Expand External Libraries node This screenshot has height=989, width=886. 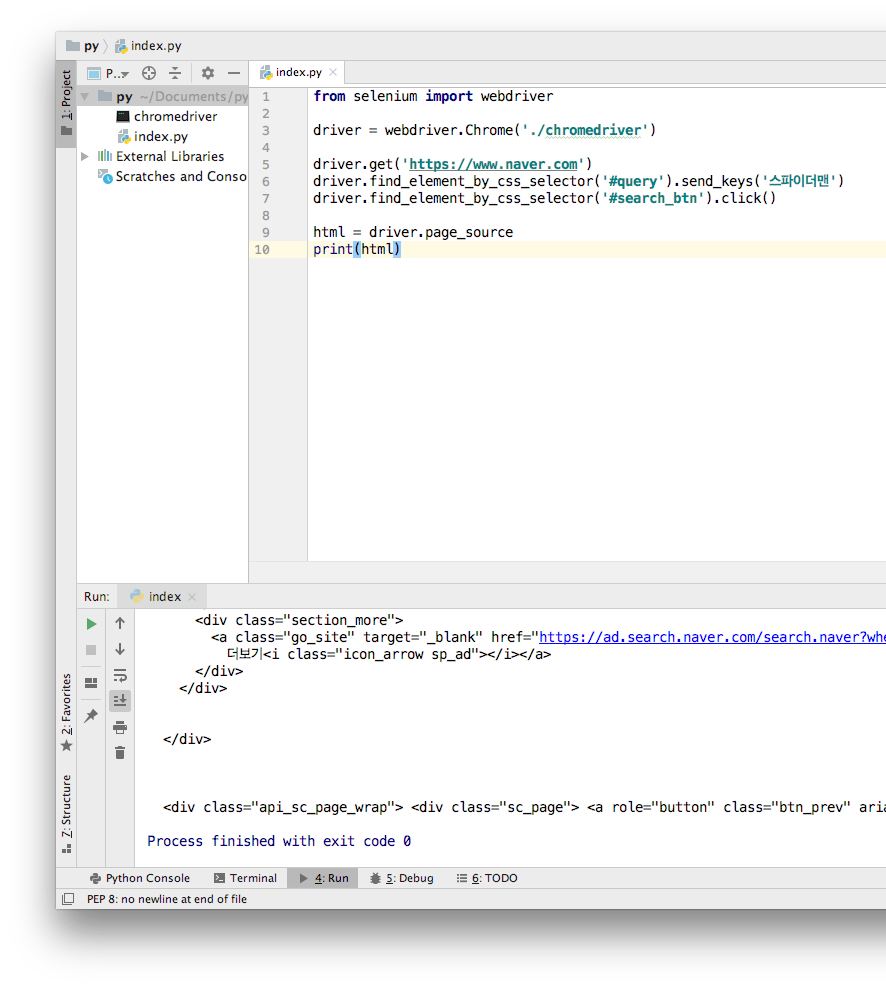(x=85, y=156)
